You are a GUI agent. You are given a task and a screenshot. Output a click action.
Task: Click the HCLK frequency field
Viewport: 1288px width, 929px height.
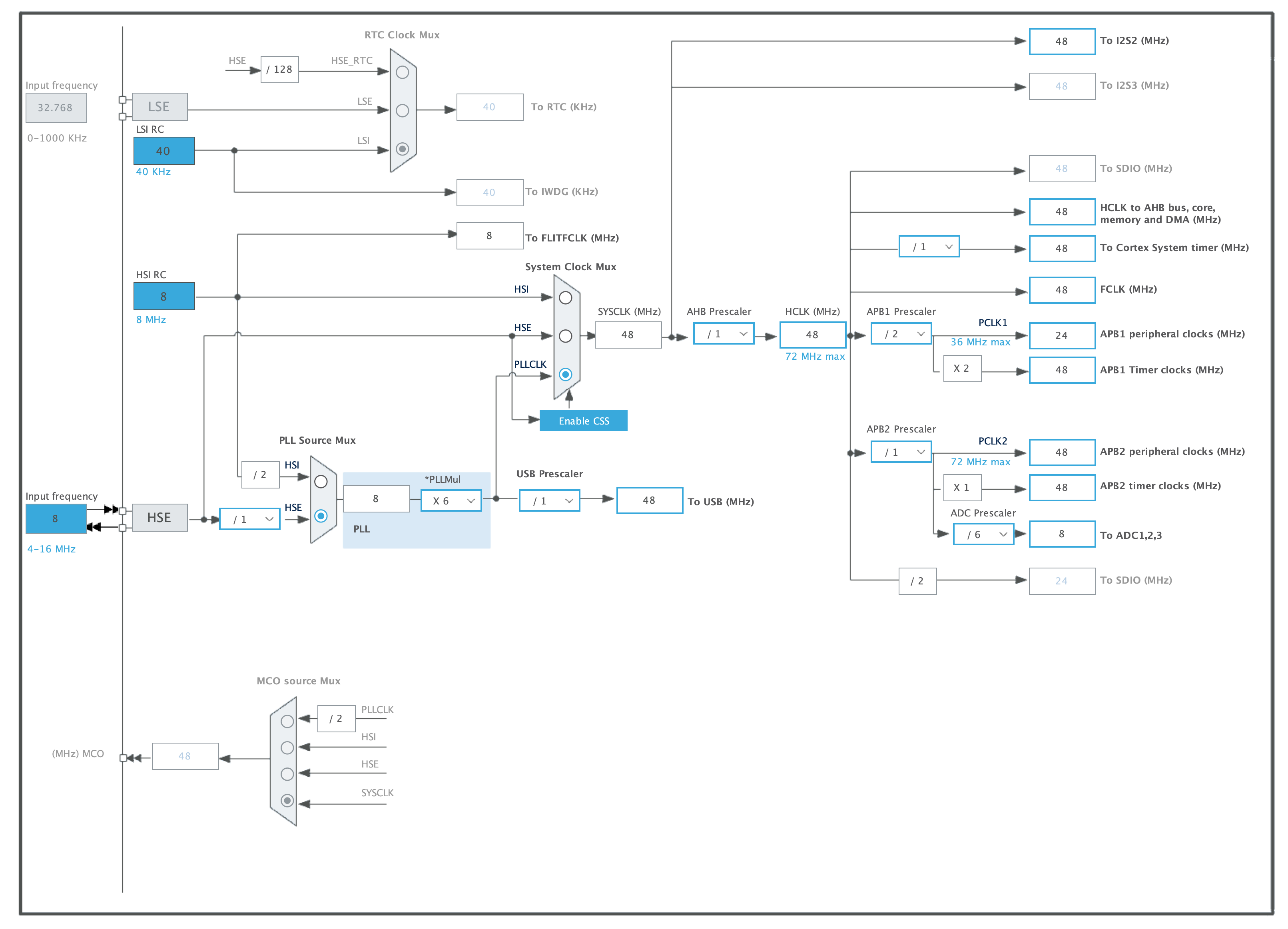pyautogui.click(x=813, y=335)
